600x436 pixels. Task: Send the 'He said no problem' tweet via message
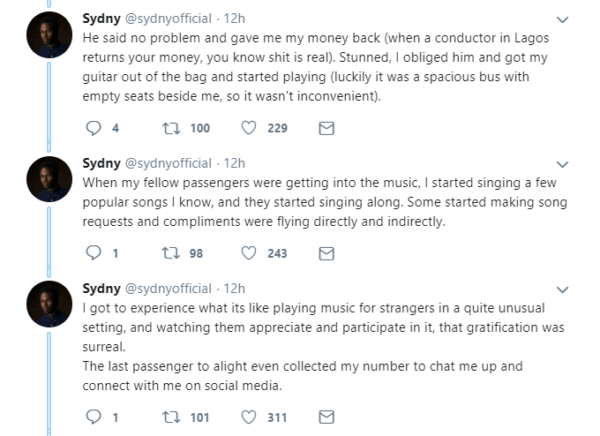pos(326,128)
